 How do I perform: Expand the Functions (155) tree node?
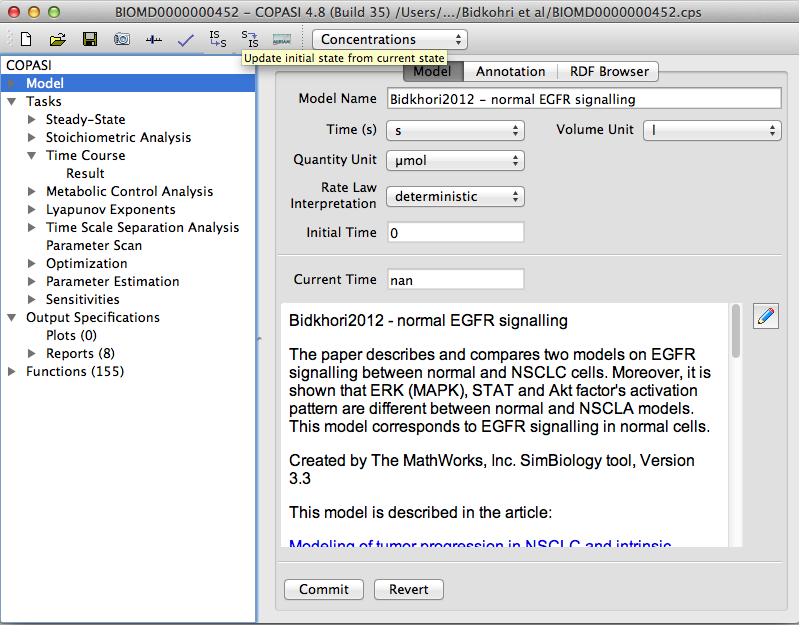[12, 372]
